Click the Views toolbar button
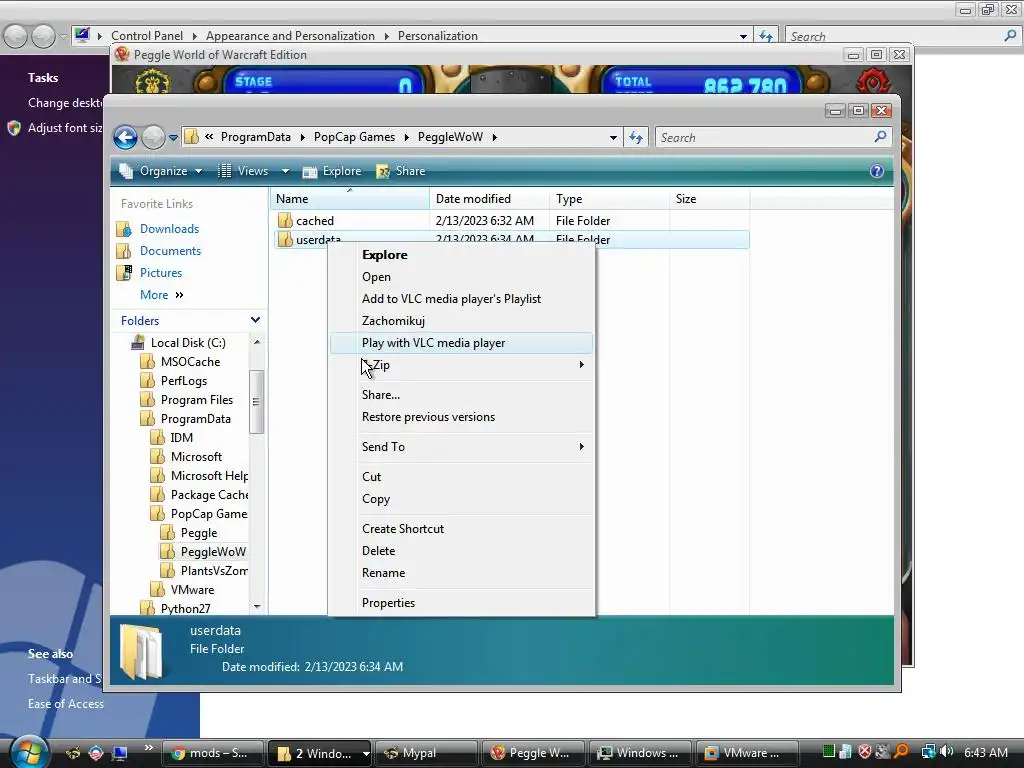This screenshot has height=768, width=1024. [244, 171]
